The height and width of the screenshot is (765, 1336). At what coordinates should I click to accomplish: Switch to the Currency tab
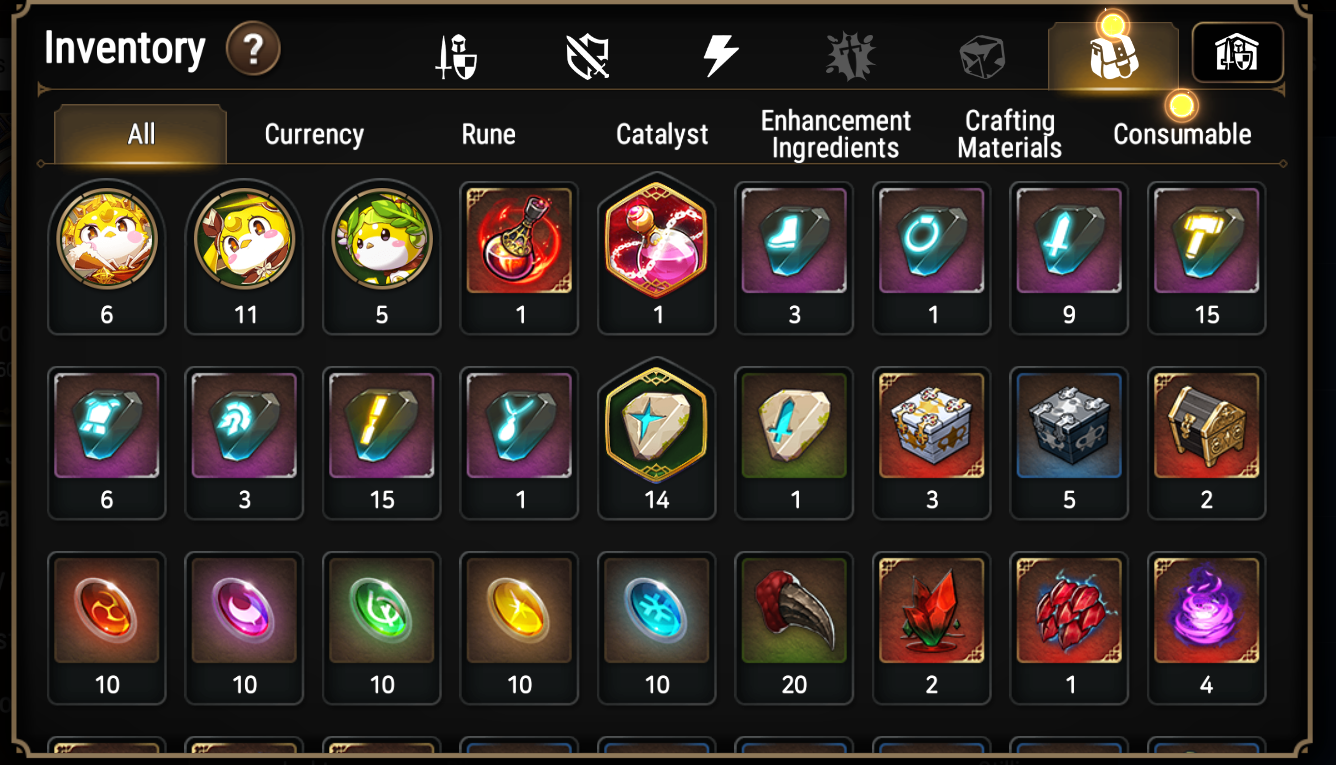click(x=314, y=135)
